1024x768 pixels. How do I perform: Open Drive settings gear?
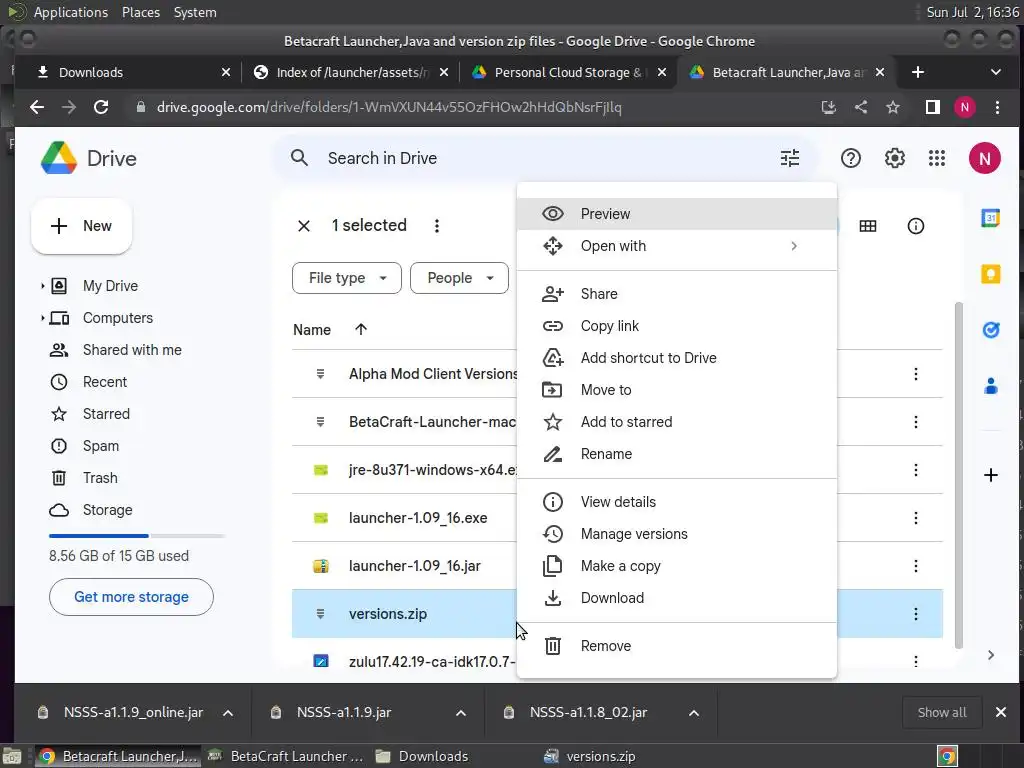coord(894,158)
